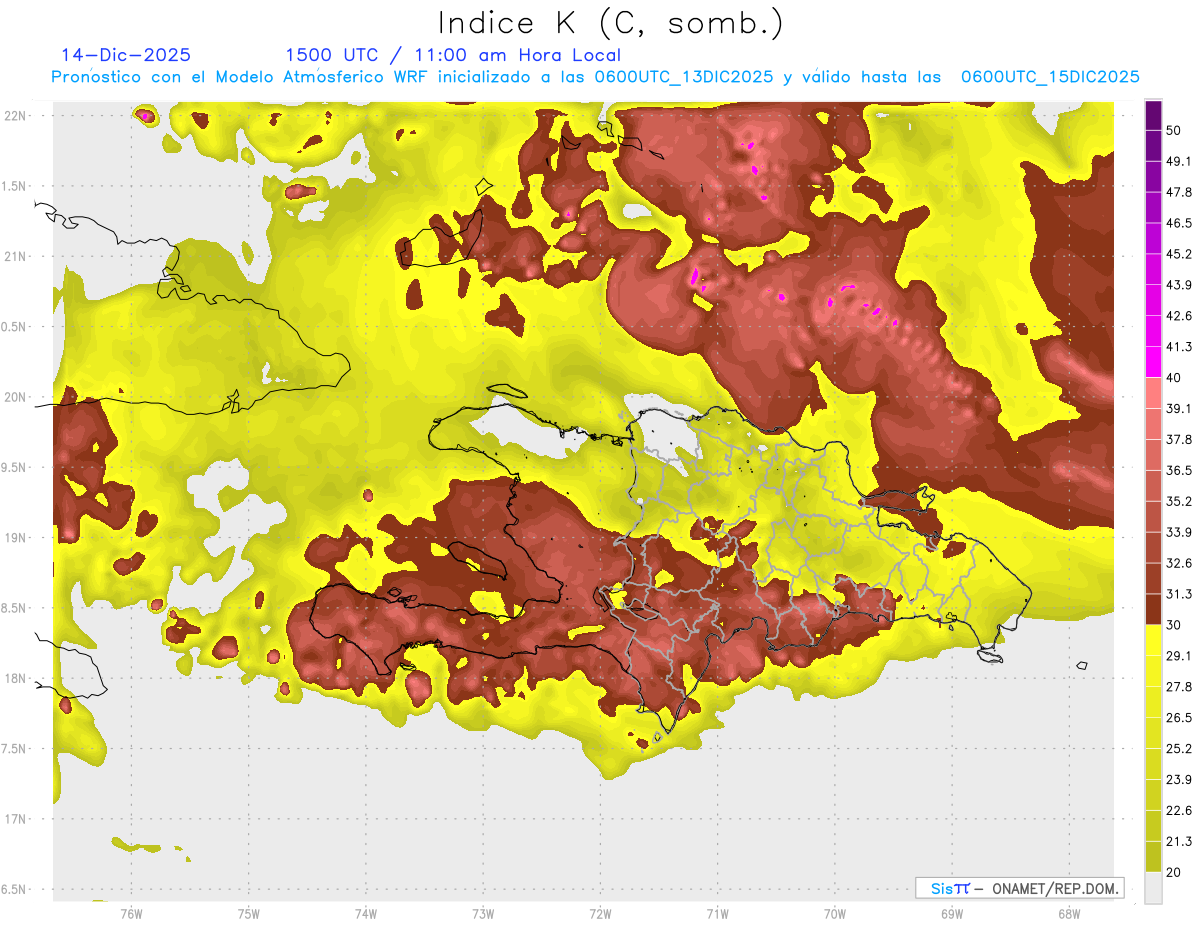Click the colorbar value "37.8"
Viewport: 1200px width, 927px height.
(1179, 439)
